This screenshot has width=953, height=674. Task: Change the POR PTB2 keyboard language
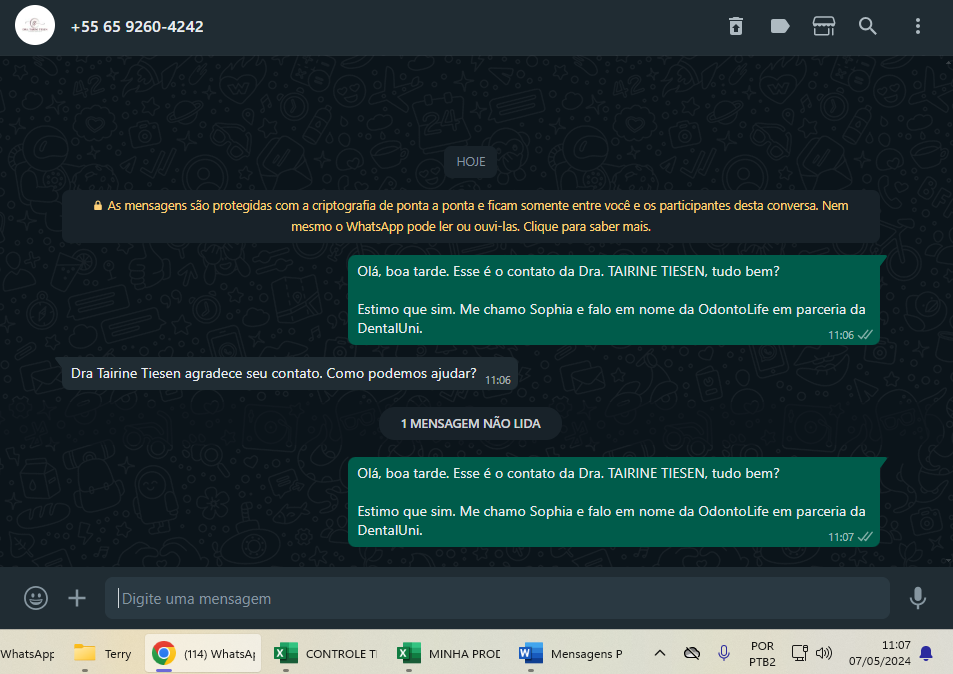point(762,654)
